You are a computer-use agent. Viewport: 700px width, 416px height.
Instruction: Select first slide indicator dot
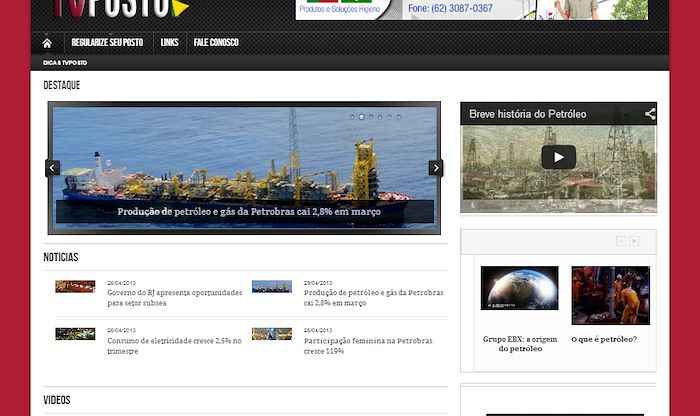tap(352, 117)
